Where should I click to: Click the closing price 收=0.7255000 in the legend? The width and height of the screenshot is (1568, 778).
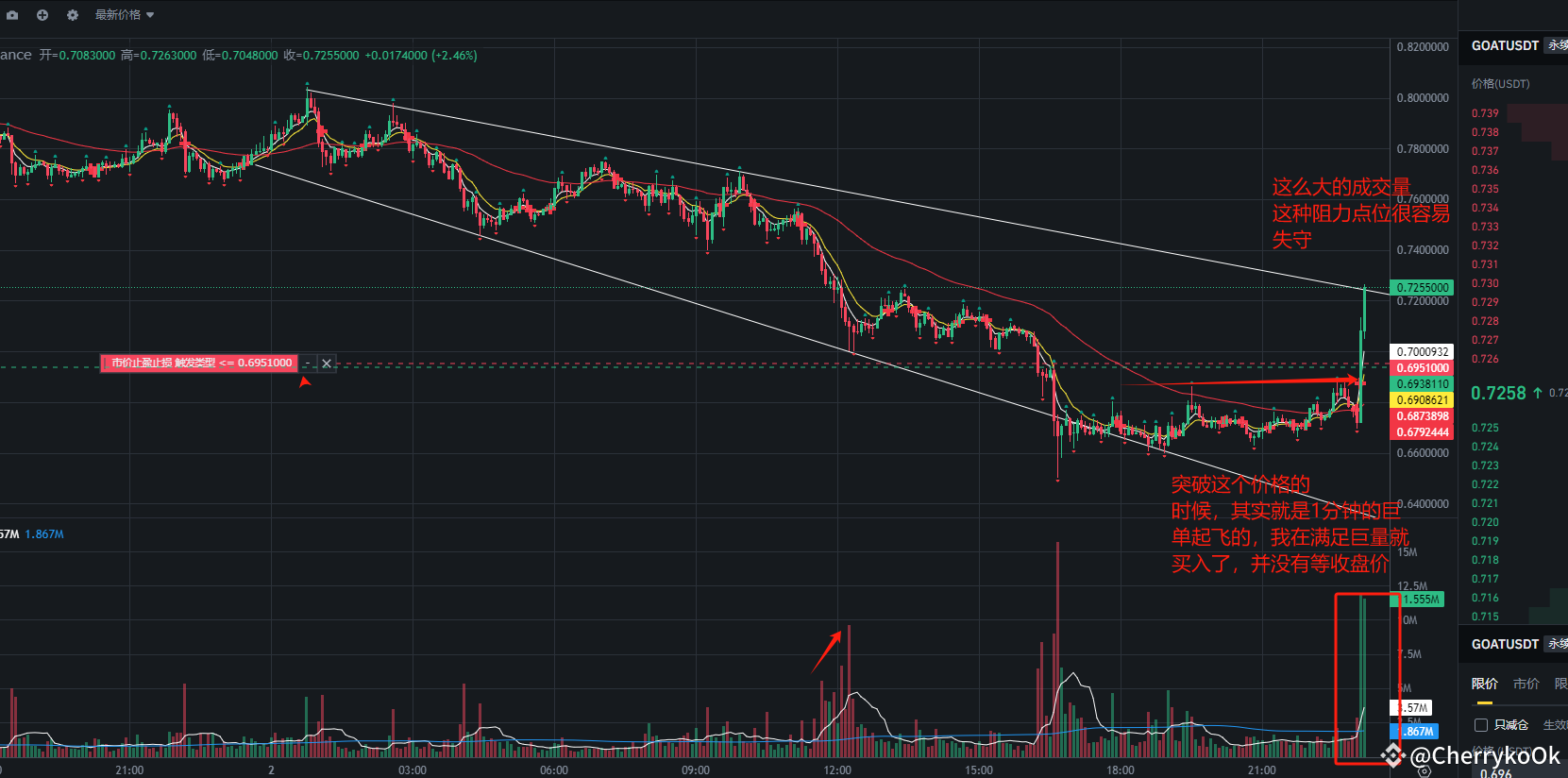point(321,56)
